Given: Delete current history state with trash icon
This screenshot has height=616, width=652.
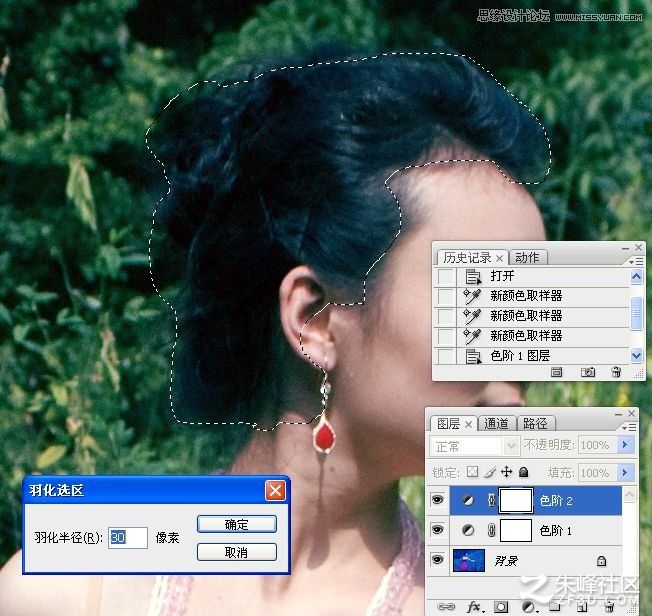Looking at the screenshot, I should point(616,372).
